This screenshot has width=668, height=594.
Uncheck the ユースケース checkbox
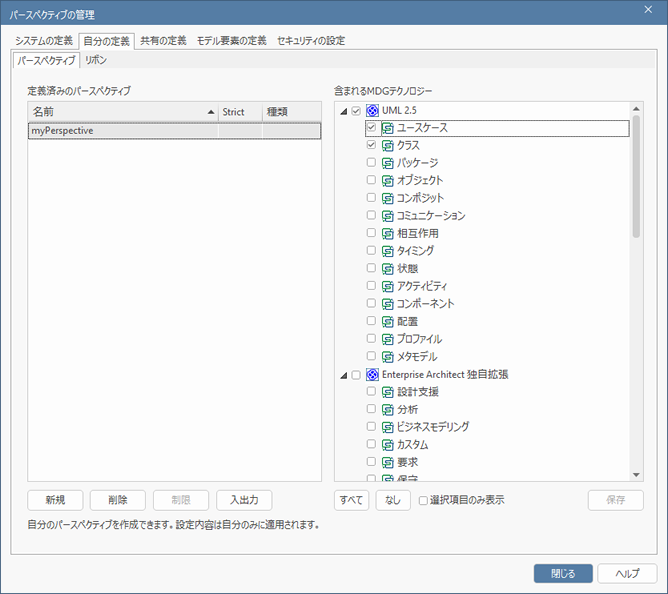tap(371, 127)
